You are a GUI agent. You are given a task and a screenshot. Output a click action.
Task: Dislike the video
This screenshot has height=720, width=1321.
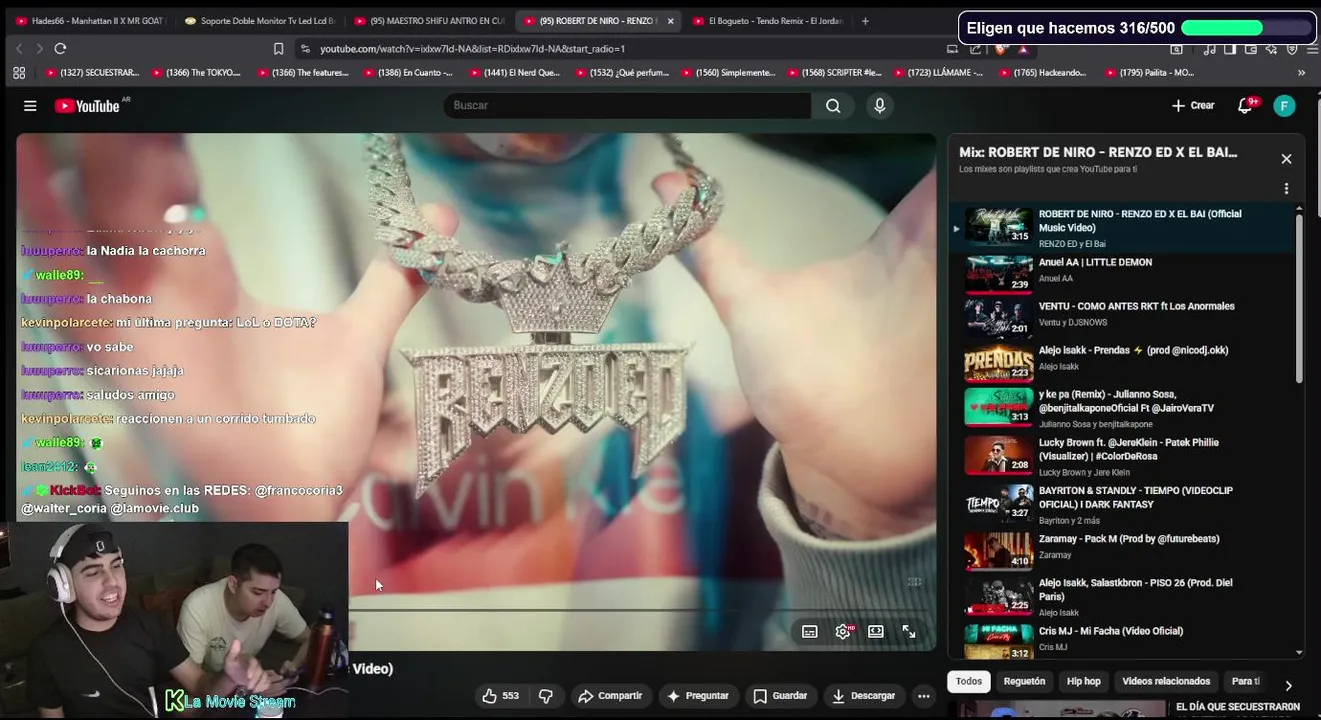pyautogui.click(x=546, y=696)
